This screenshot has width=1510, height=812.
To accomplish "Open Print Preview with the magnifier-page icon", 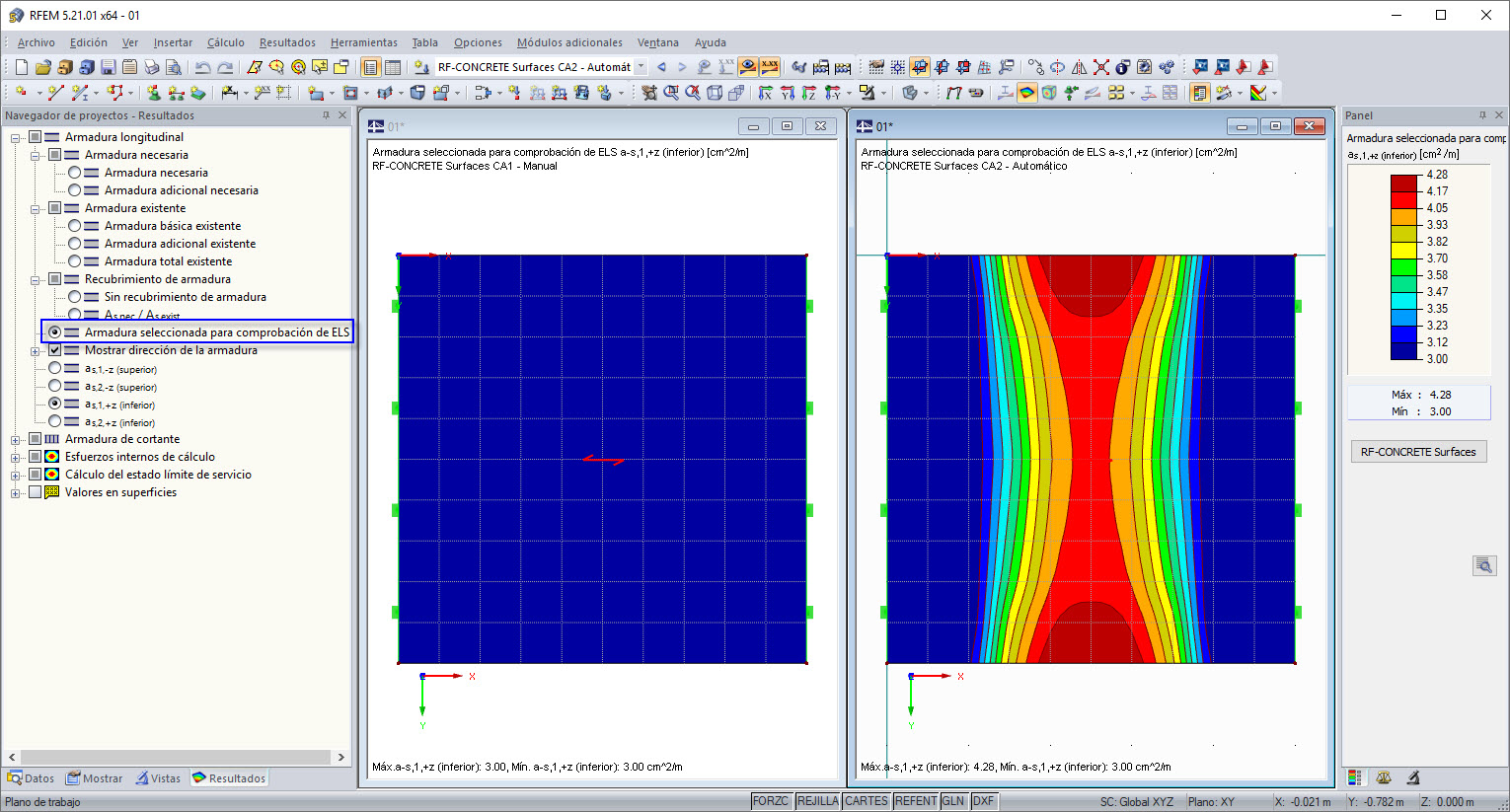I will (x=173, y=67).
